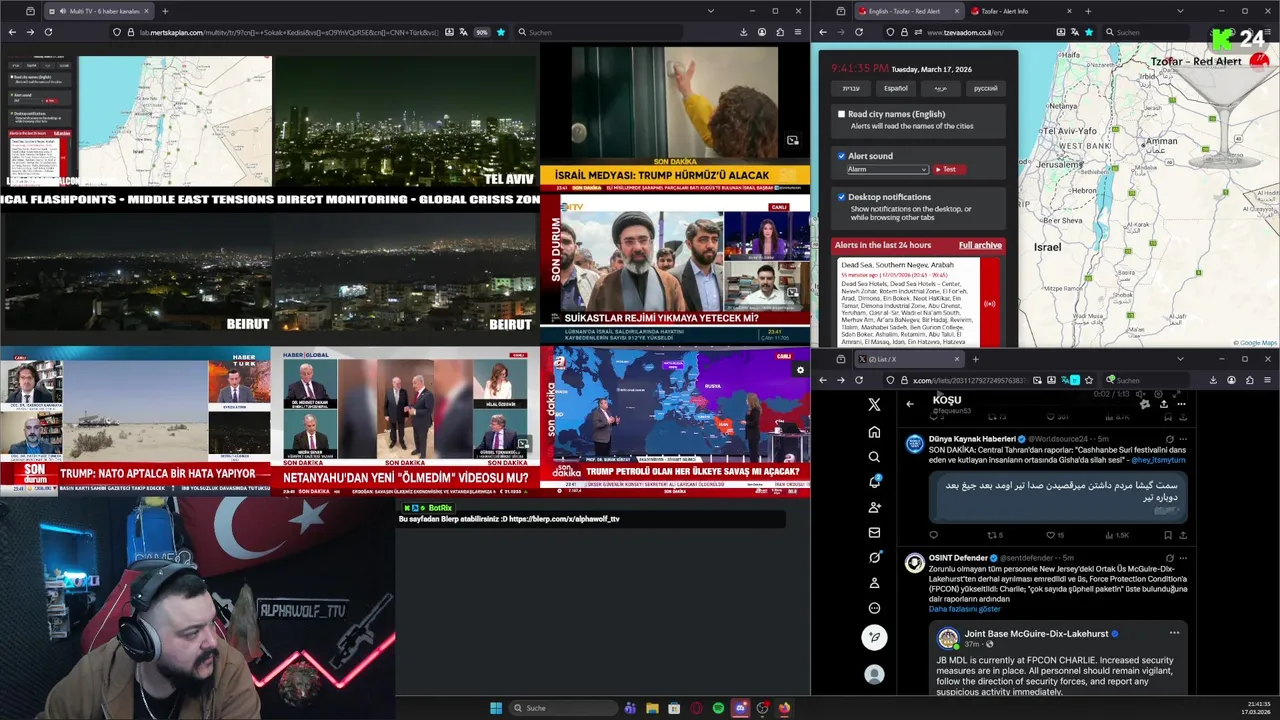The width and height of the screenshot is (1280, 720).
Task: Open Explore search in the X sidebar
Action: click(874, 457)
